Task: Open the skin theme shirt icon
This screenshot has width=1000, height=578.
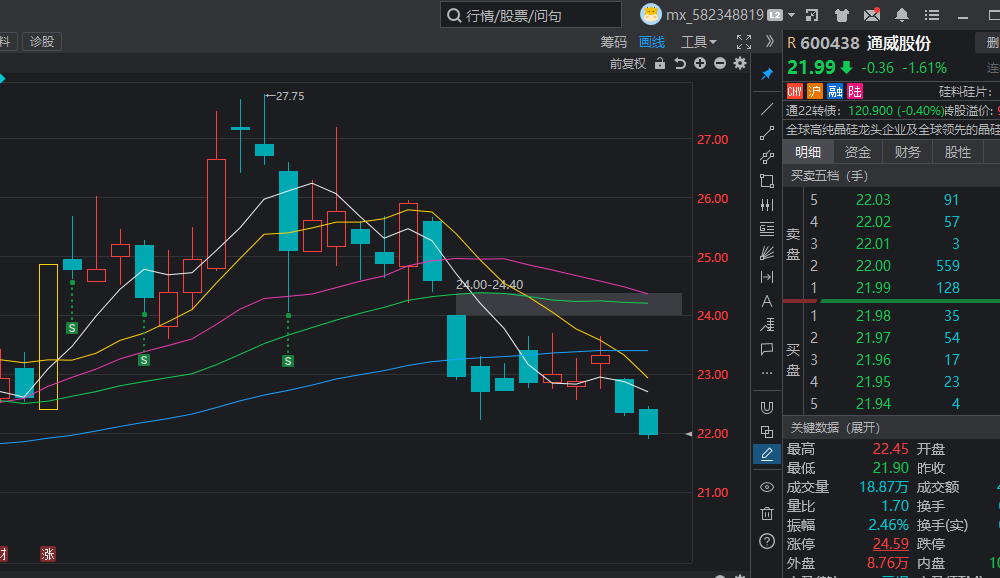Action: point(842,15)
